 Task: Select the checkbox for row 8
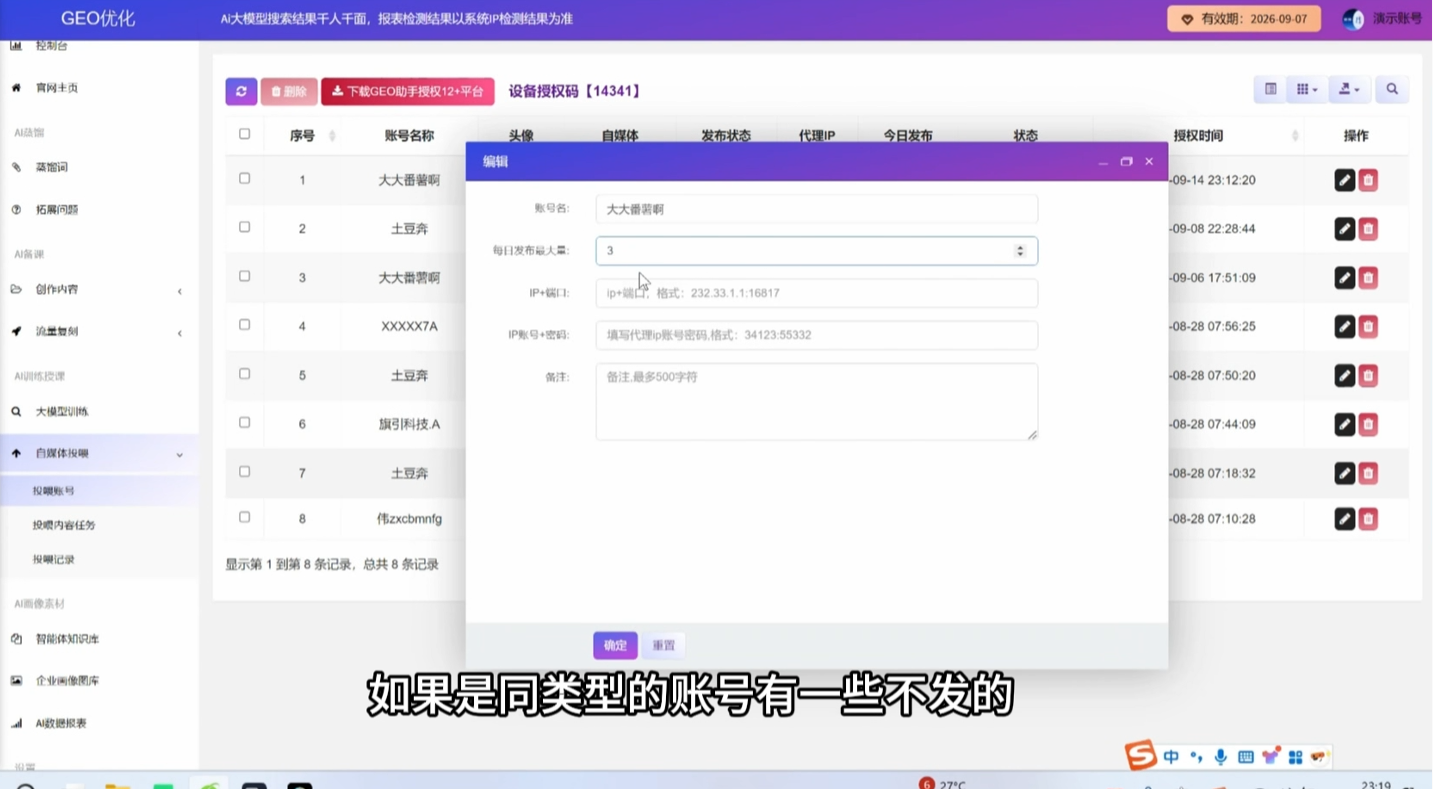point(245,517)
